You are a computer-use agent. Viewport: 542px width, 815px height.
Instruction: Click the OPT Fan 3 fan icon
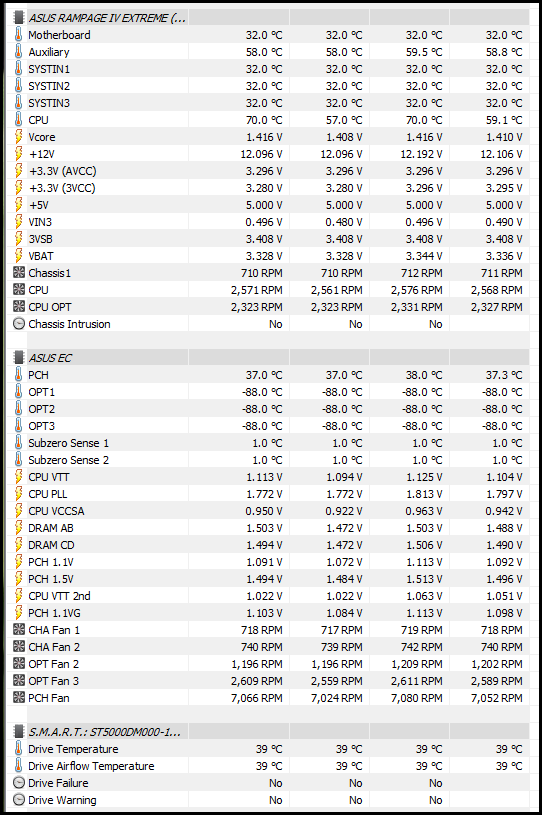pos(19,680)
